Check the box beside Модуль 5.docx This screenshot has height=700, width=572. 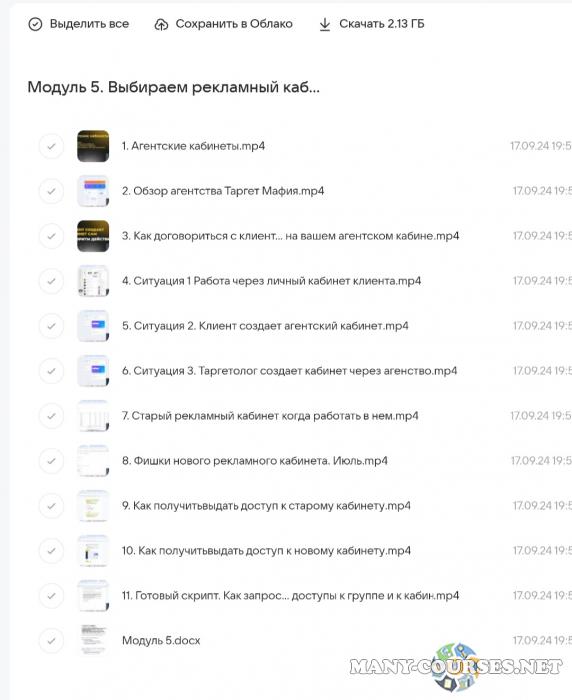[51, 641]
